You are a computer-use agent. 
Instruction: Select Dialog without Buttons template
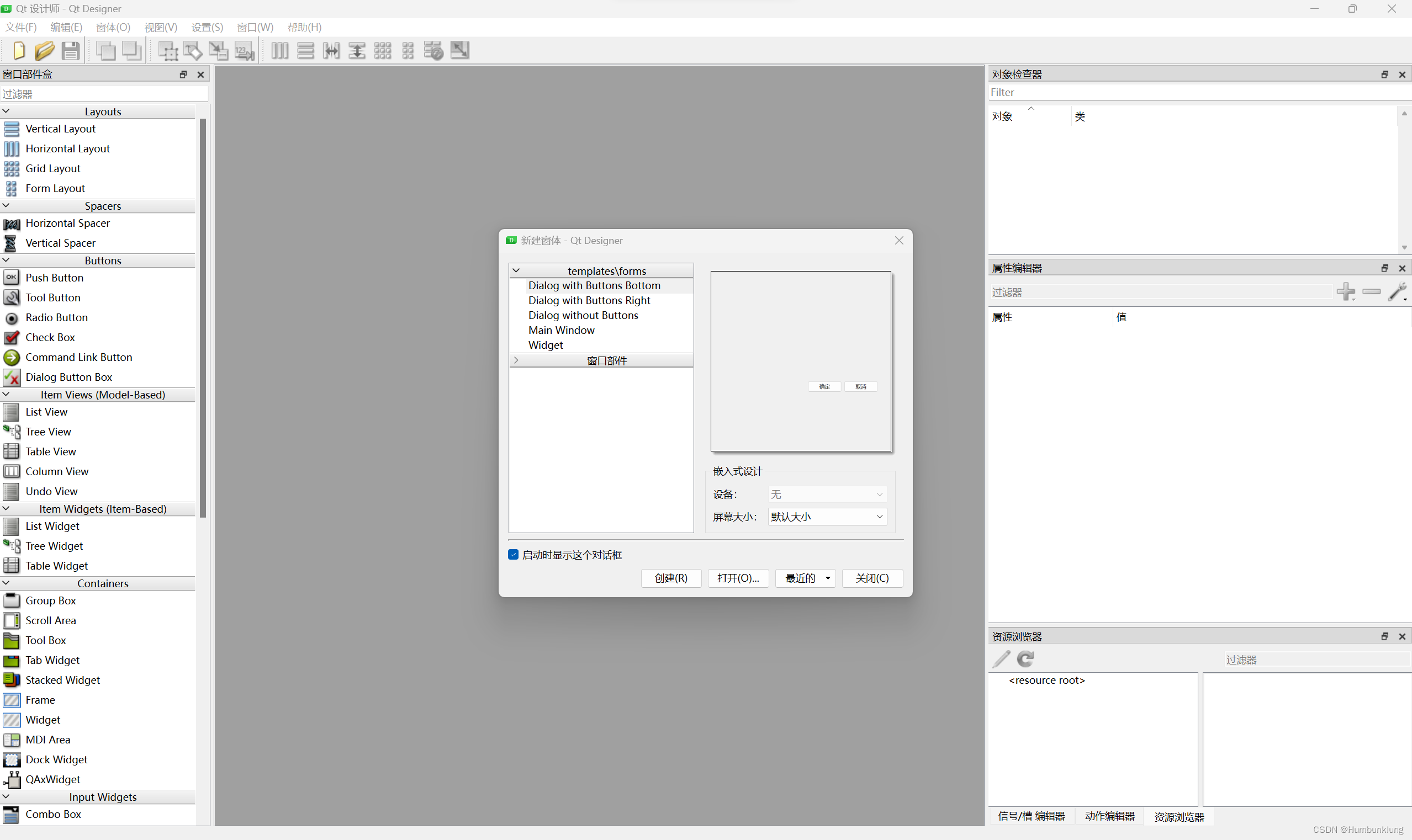pyautogui.click(x=583, y=315)
